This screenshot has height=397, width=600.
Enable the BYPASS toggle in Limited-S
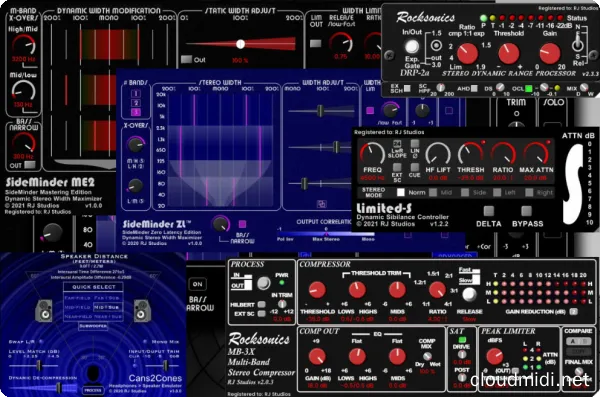coord(527,211)
